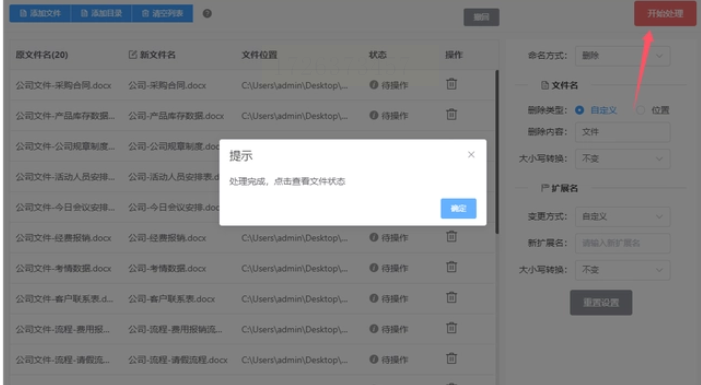Open the 变更方式 dropdown
701x385 pixels.
click(x=622, y=216)
